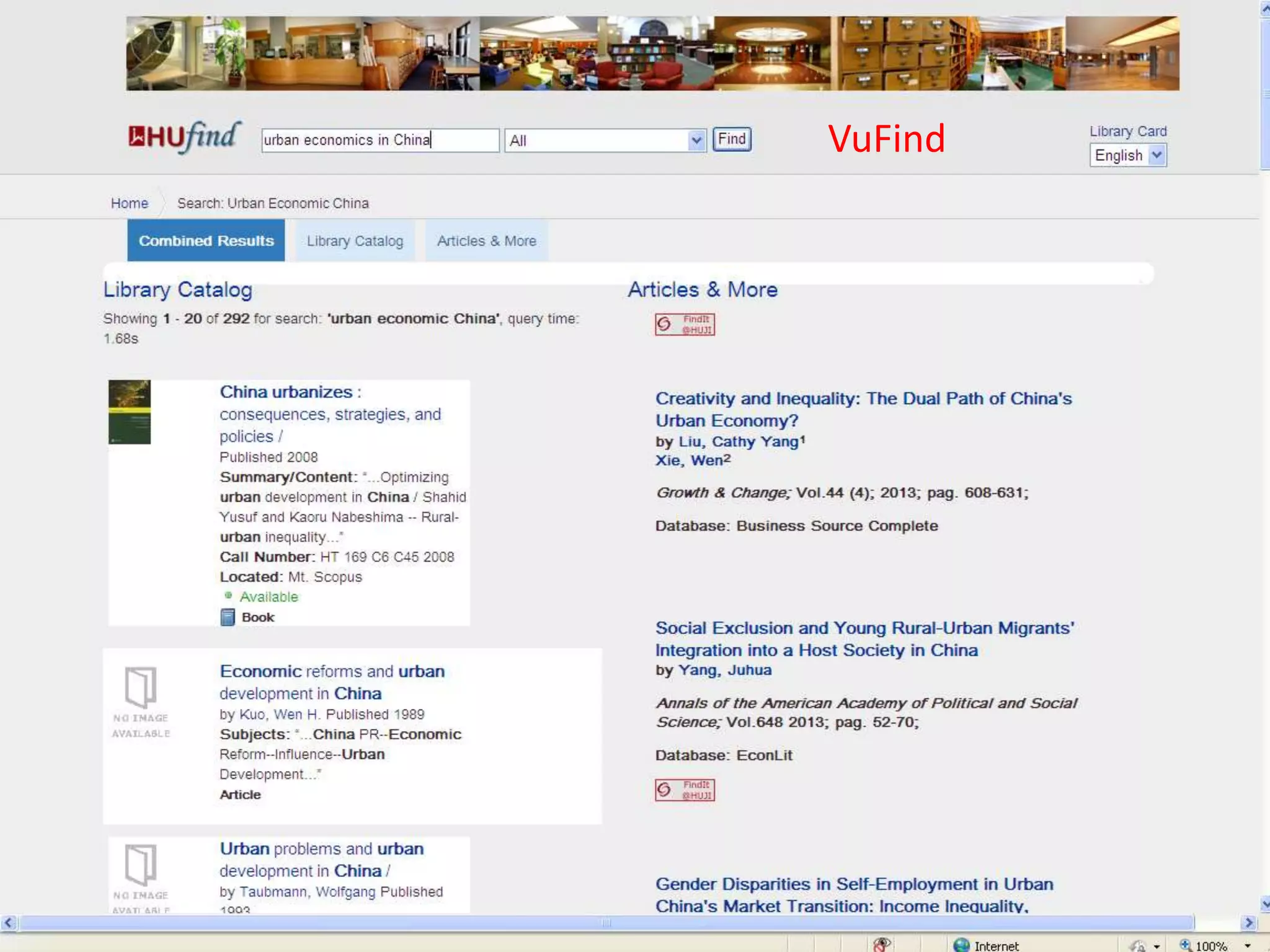Click the China urbanizes book cover thumbnail
This screenshot has width=1270, height=952.
tap(130, 412)
